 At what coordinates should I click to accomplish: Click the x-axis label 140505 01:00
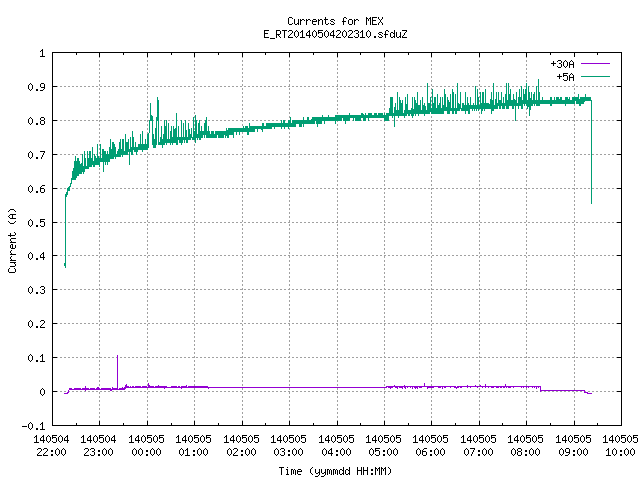pos(193,446)
